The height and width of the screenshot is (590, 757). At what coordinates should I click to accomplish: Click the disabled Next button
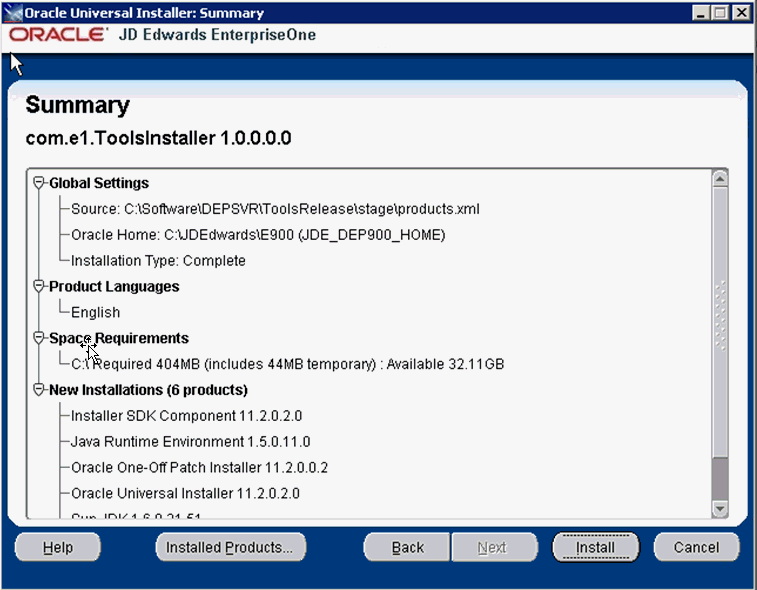[x=494, y=547]
